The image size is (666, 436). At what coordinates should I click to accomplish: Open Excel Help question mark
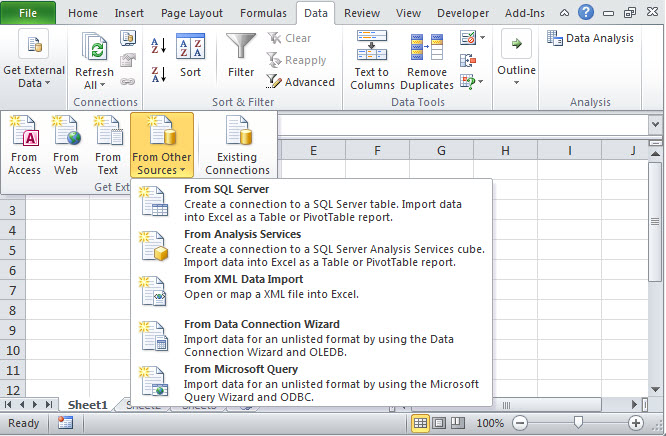click(x=586, y=12)
